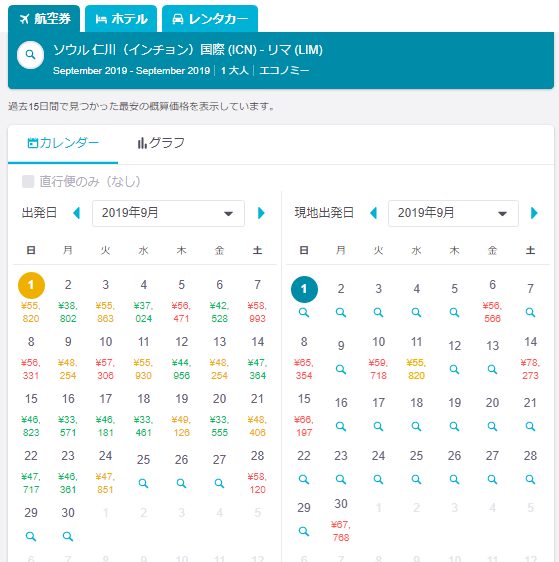The height and width of the screenshot is (562, 559).
Task: Search prices for return date 5
Action: point(454,313)
